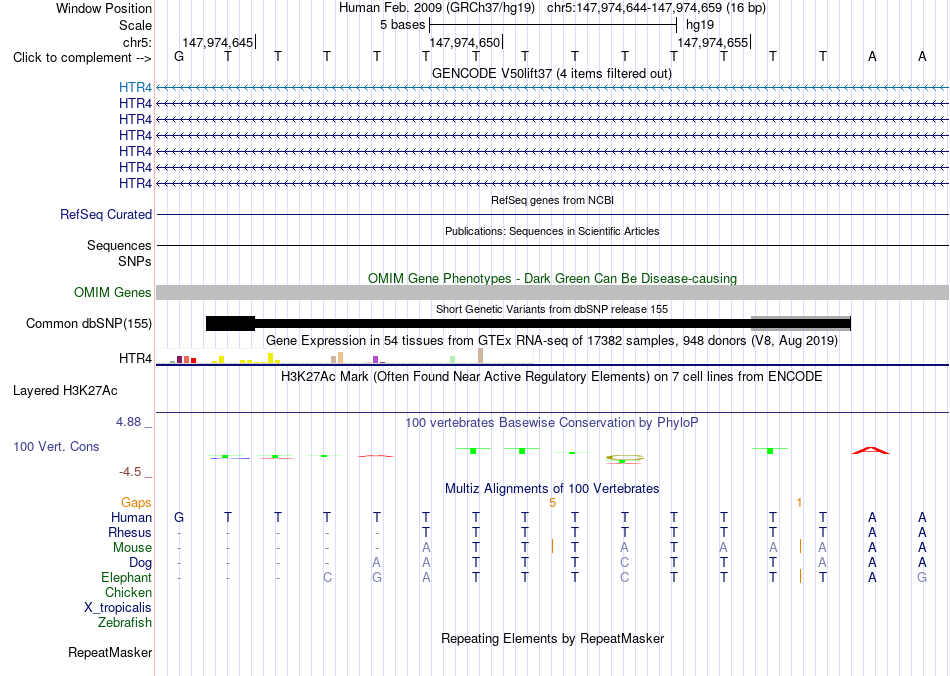Open the OMIM Gene Phenotypes track title
The height and width of the screenshot is (676, 950).
552,279
